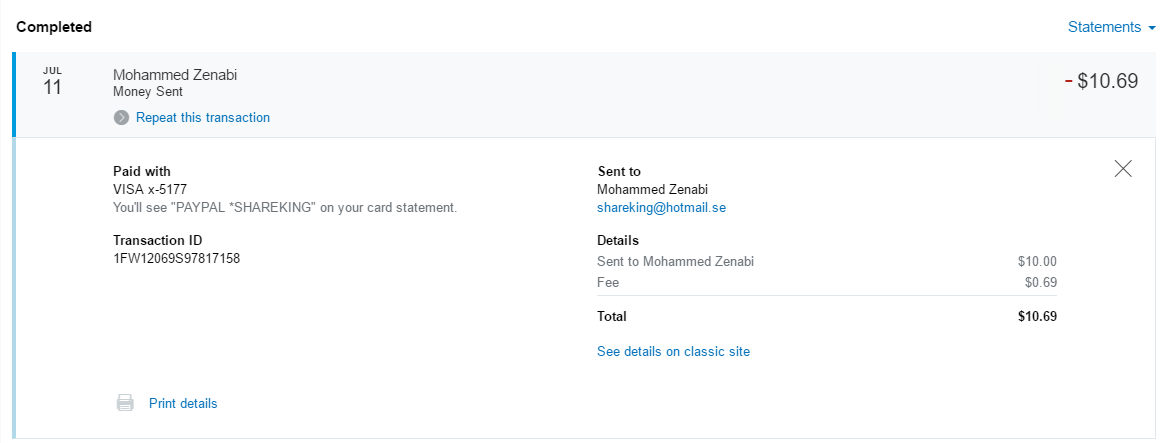Select the transaction ID 1FW12069S97817158
1171x443 pixels.
tap(176, 258)
